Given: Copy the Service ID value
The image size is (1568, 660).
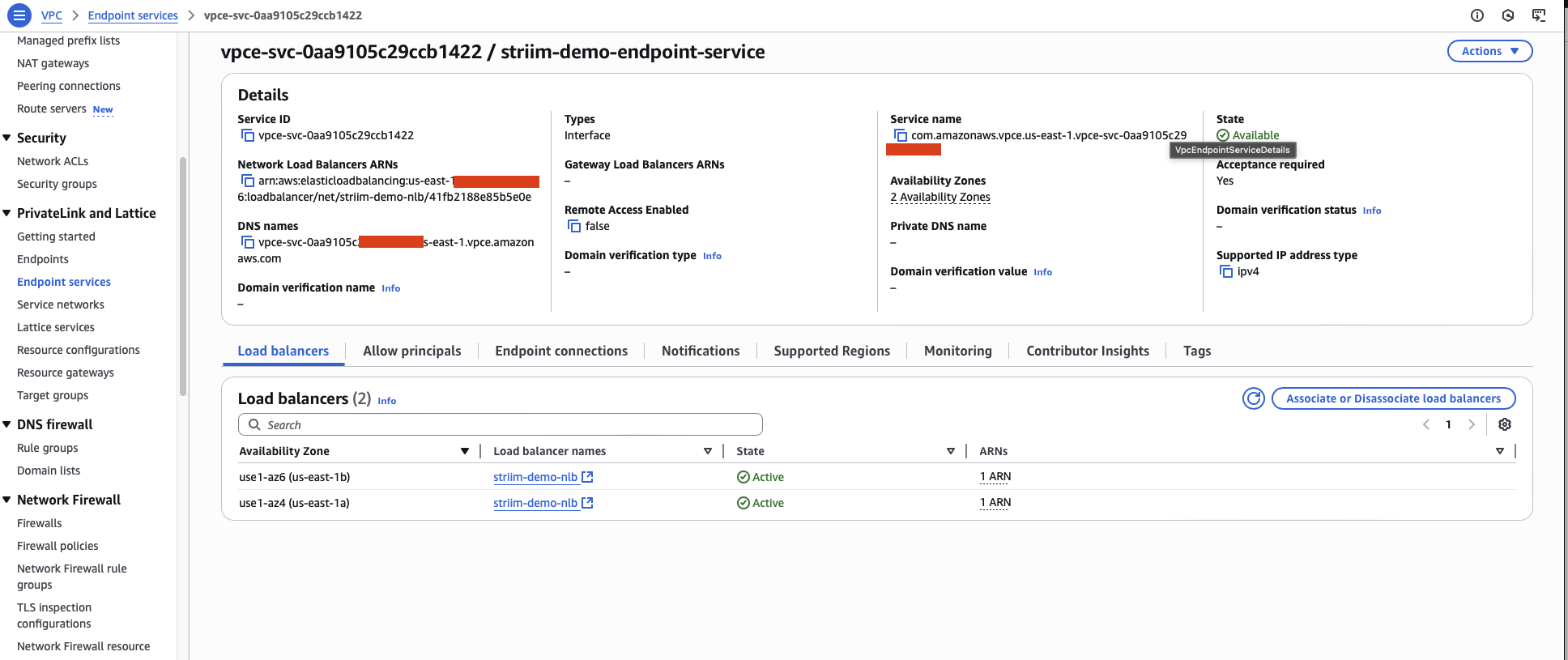Looking at the screenshot, I should tap(247, 136).
